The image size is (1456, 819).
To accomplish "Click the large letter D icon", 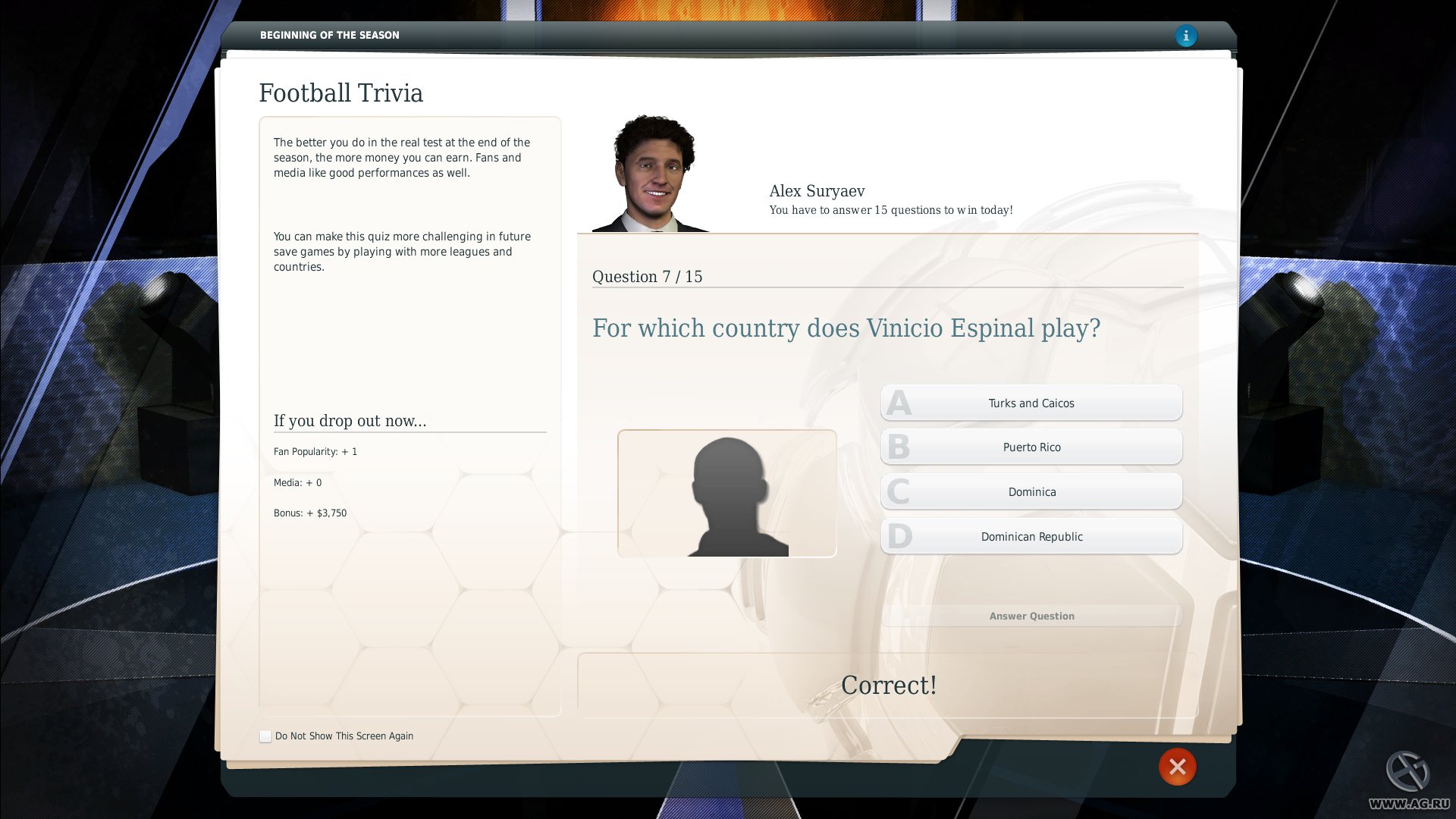I will (x=899, y=537).
